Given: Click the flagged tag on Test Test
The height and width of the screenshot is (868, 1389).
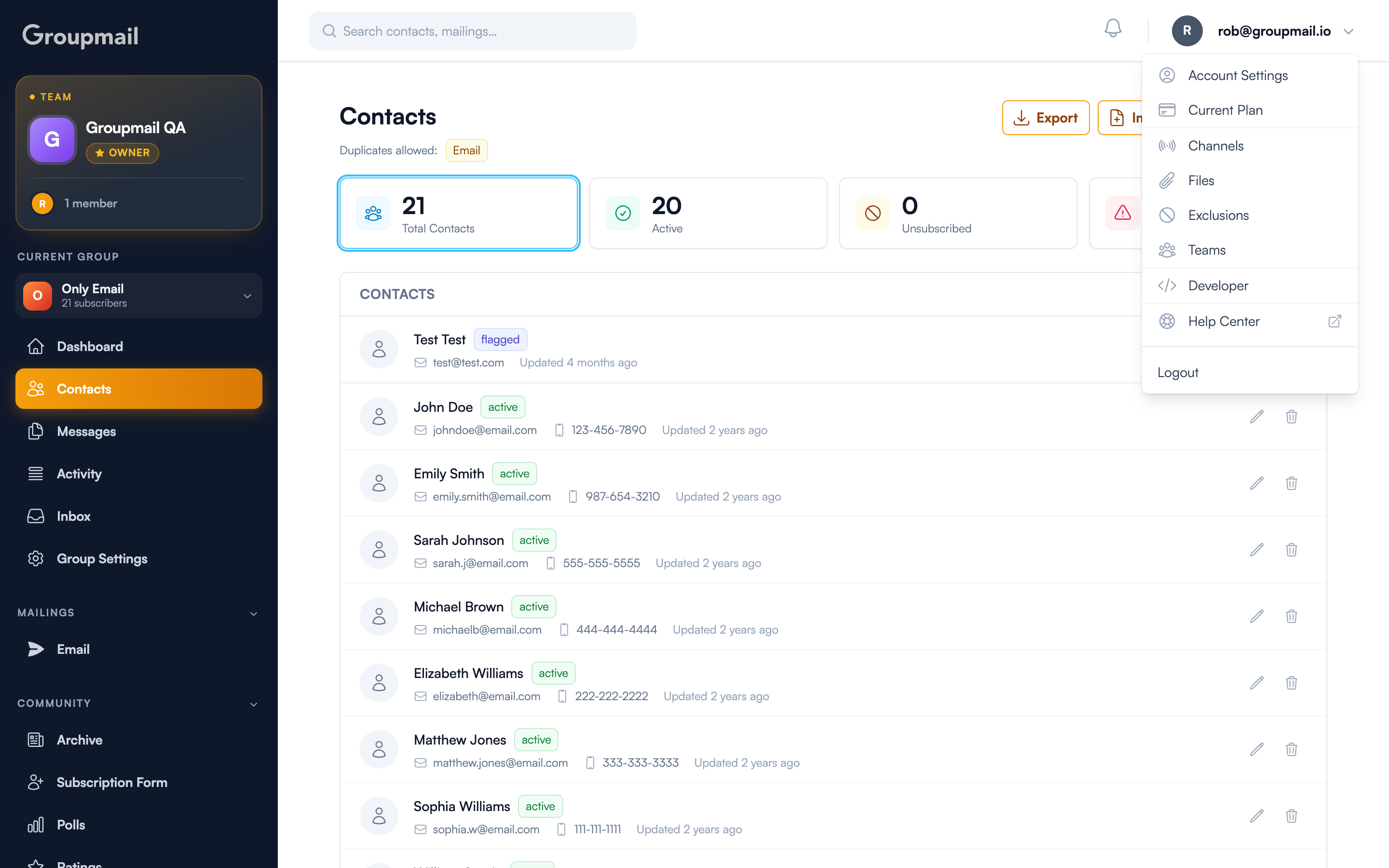Looking at the screenshot, I should click(x=500, y=340).
